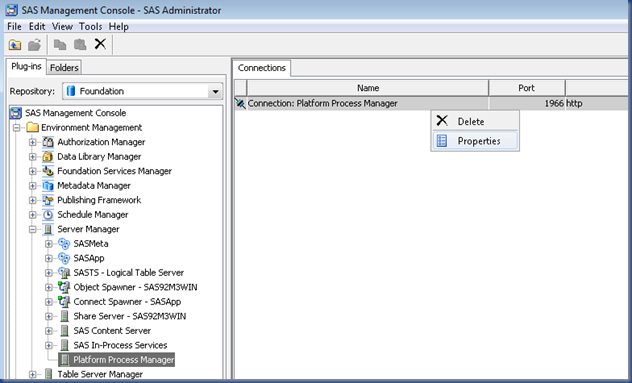
Task: Click the Environment Management folder icon
Action: [x=32, y=127]
